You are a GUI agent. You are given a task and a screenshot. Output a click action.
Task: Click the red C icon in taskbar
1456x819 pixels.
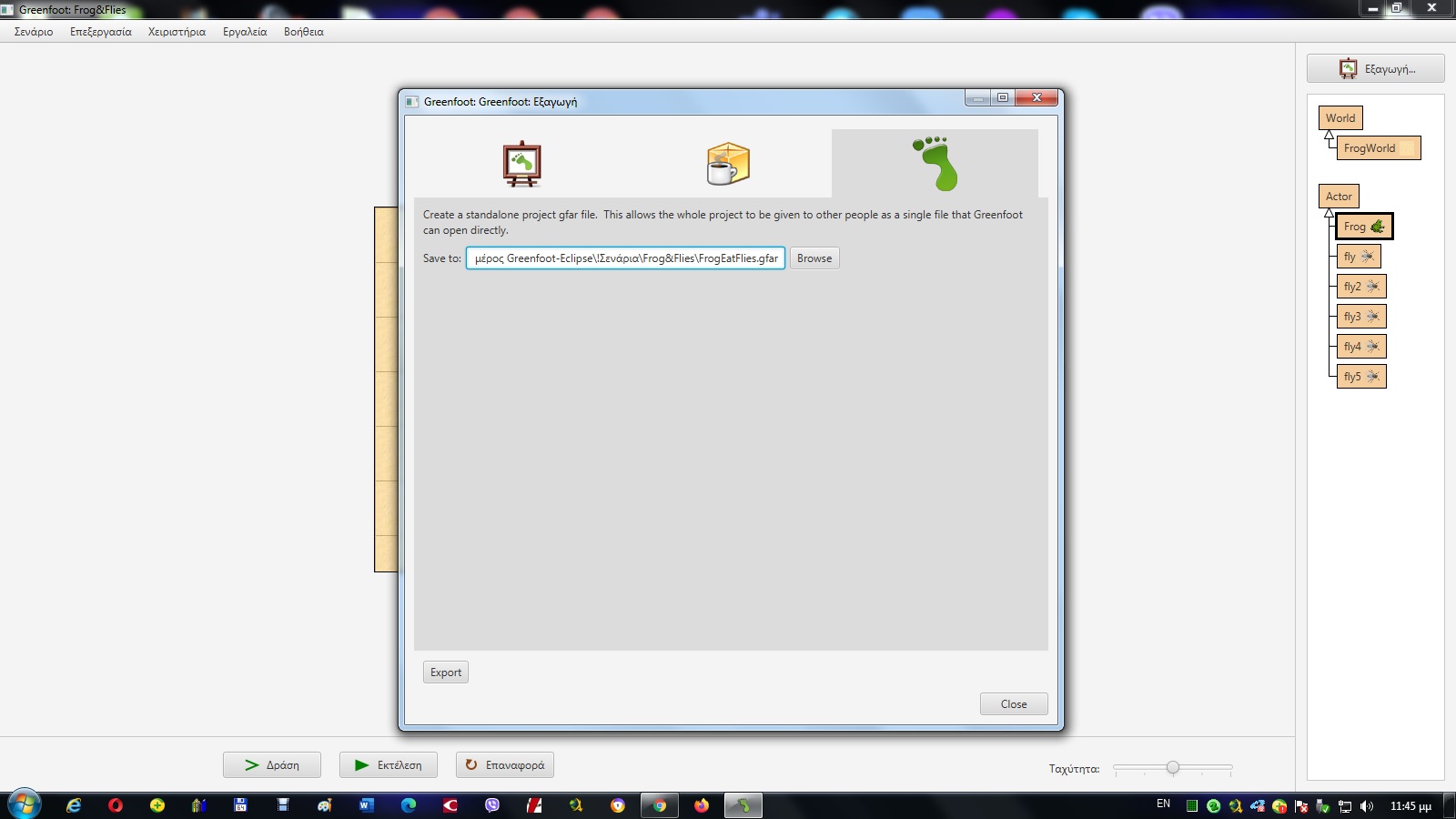(x=450, y=805)
